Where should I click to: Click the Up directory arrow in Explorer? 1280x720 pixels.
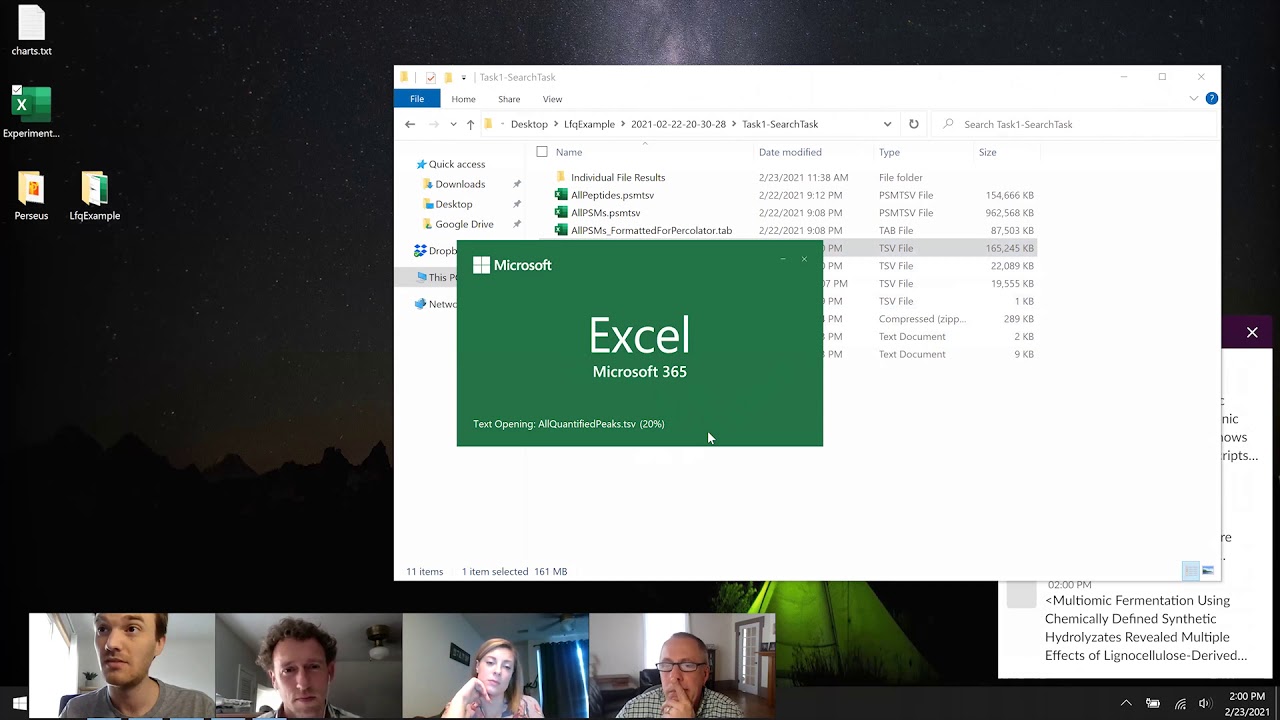[x=470, y=124]
